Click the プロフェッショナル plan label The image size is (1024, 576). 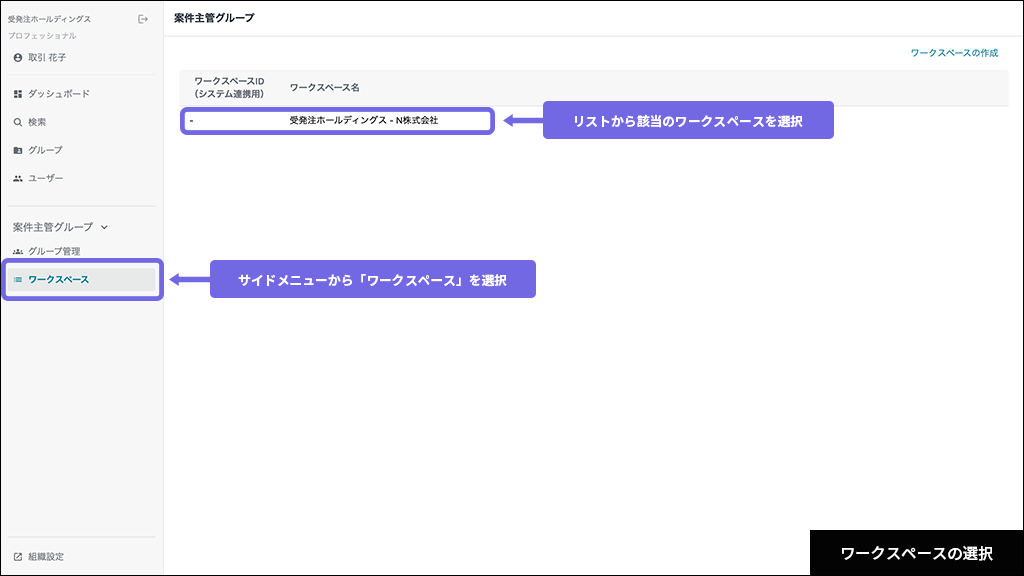point(42,36)
